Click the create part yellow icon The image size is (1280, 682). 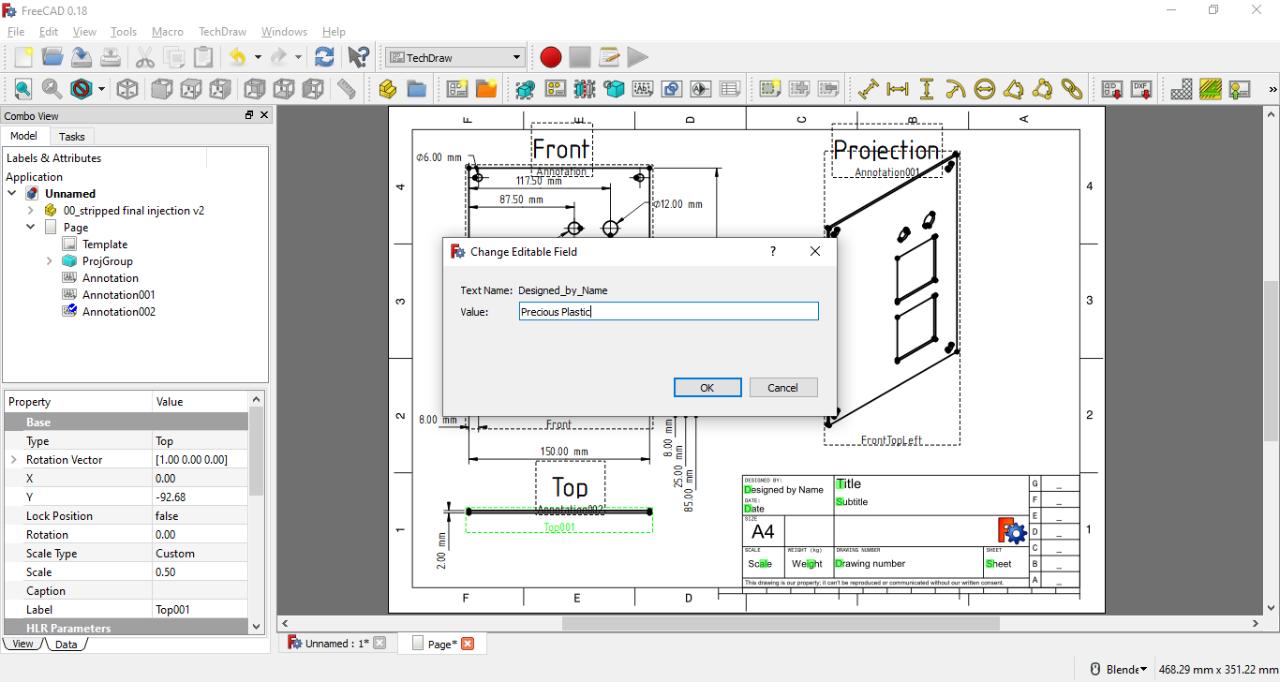pyautogui.click(x=388, y=90)
